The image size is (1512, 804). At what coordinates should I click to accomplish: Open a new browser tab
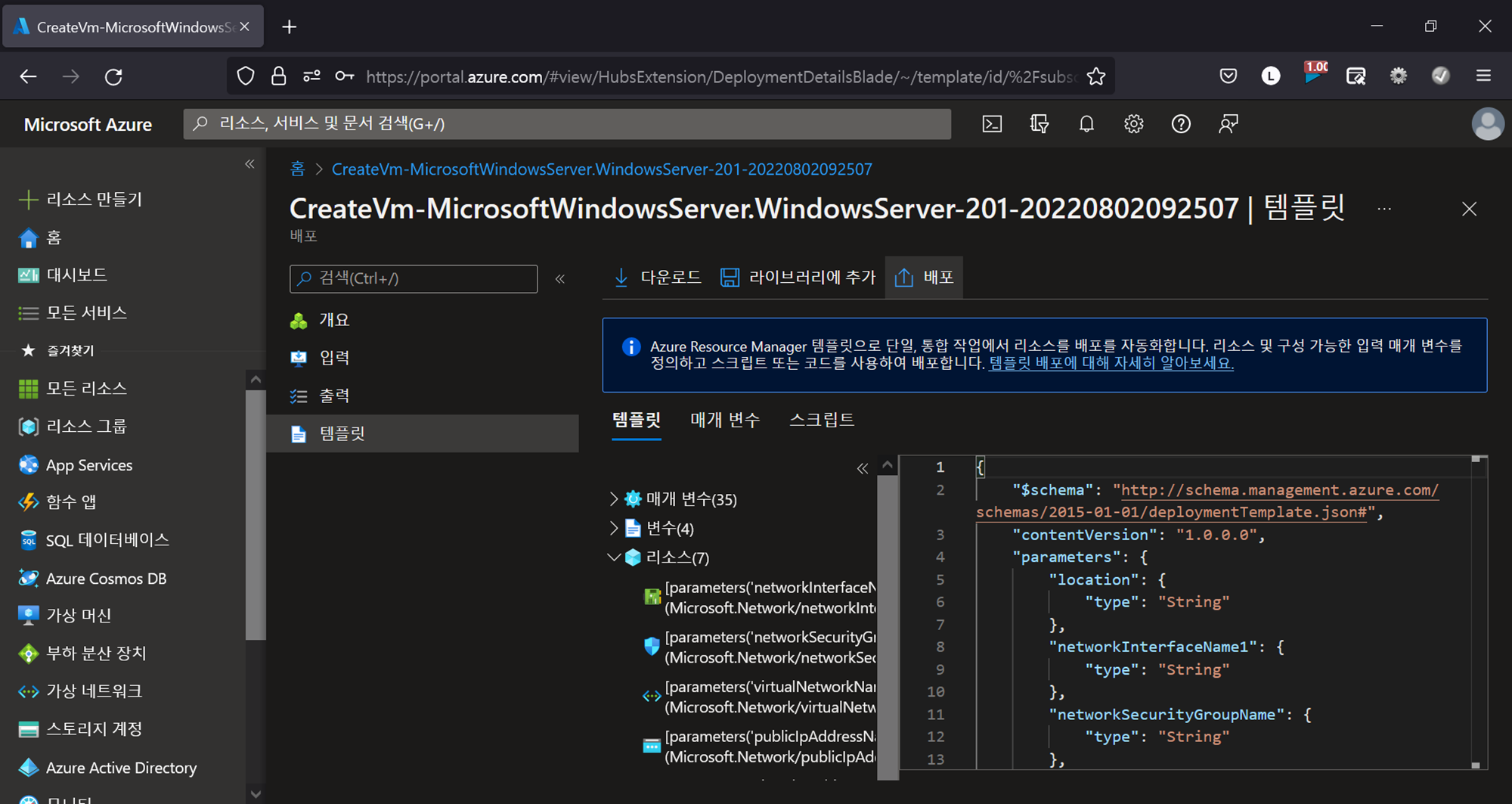(289, 27)
